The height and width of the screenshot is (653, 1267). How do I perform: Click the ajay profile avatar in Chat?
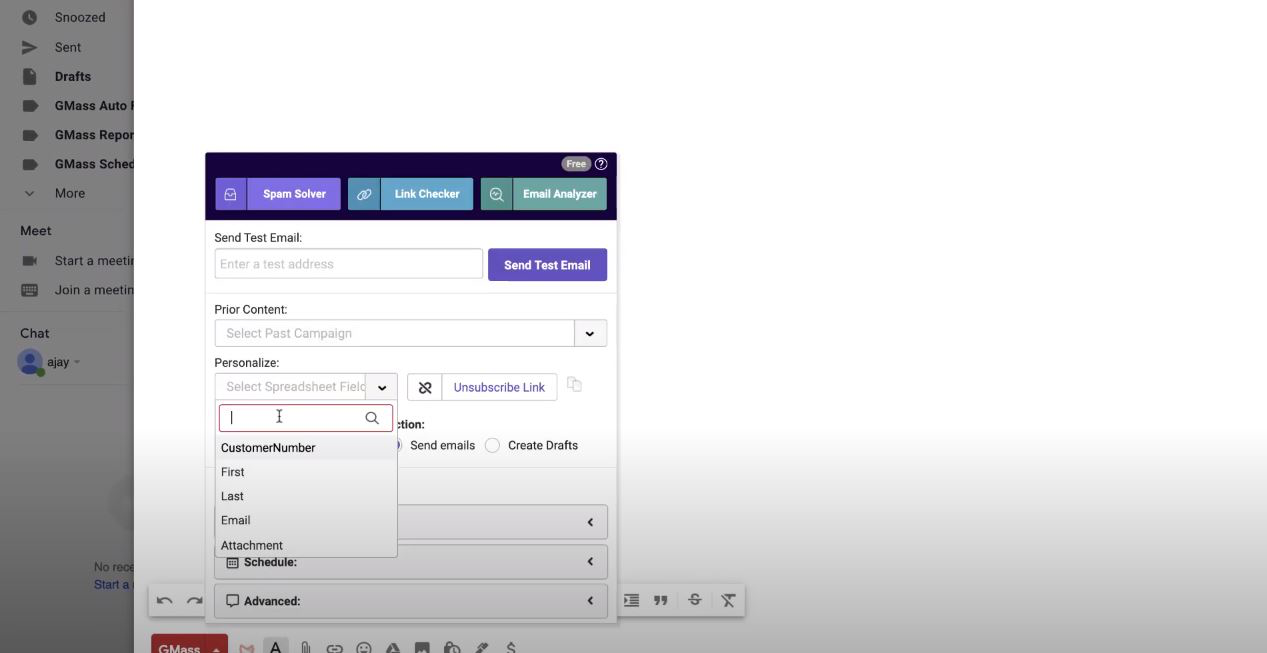30,362
